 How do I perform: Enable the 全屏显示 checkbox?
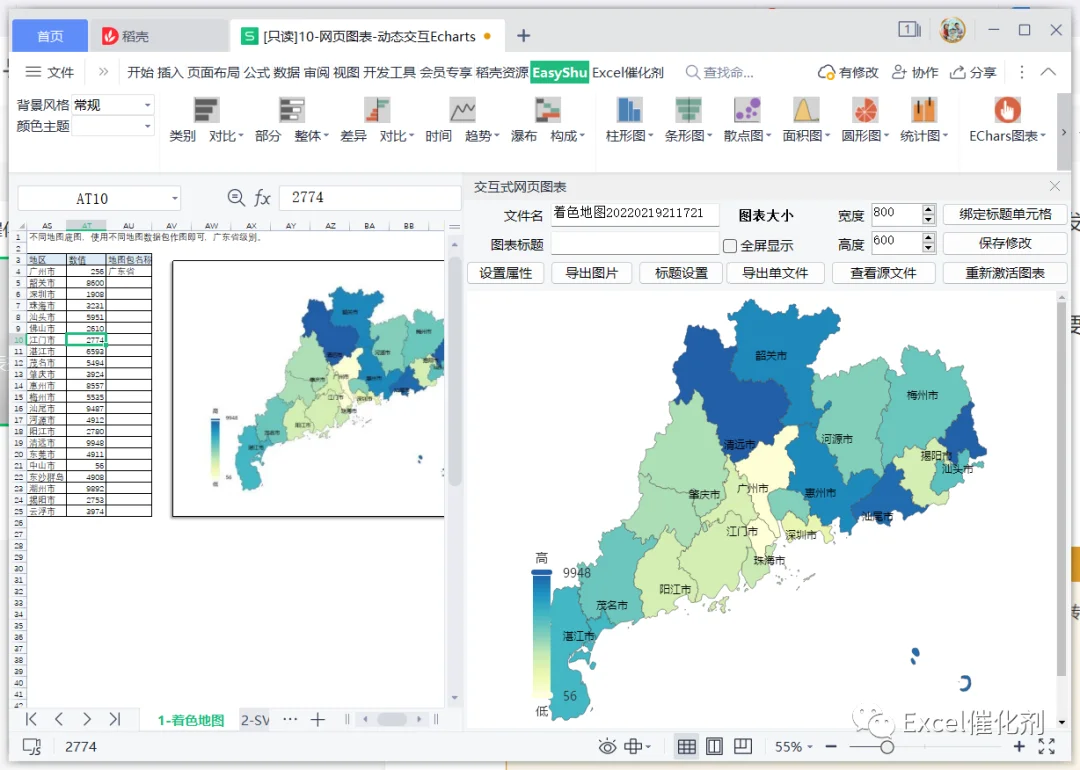click(730, 246)
